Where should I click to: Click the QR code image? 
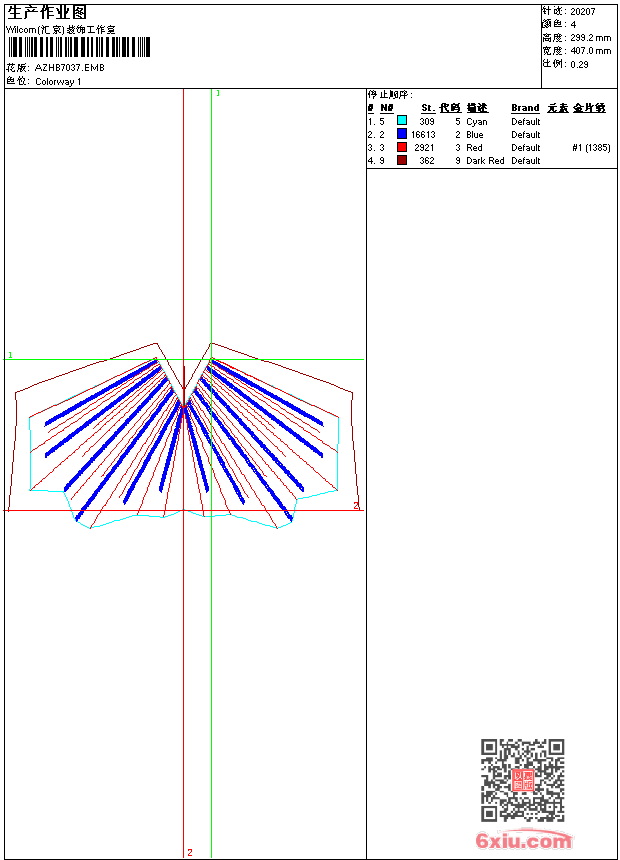click(523, 780)
